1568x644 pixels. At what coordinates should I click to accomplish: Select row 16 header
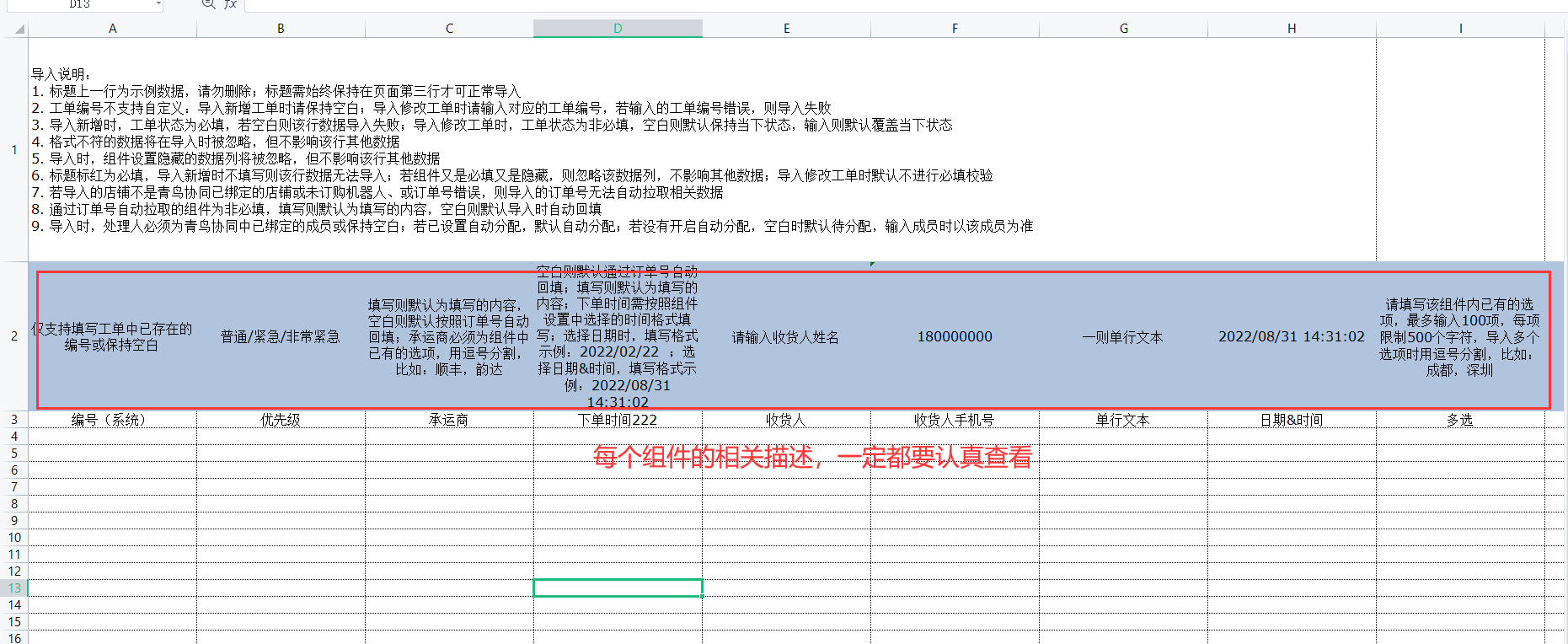pos(14,638)
